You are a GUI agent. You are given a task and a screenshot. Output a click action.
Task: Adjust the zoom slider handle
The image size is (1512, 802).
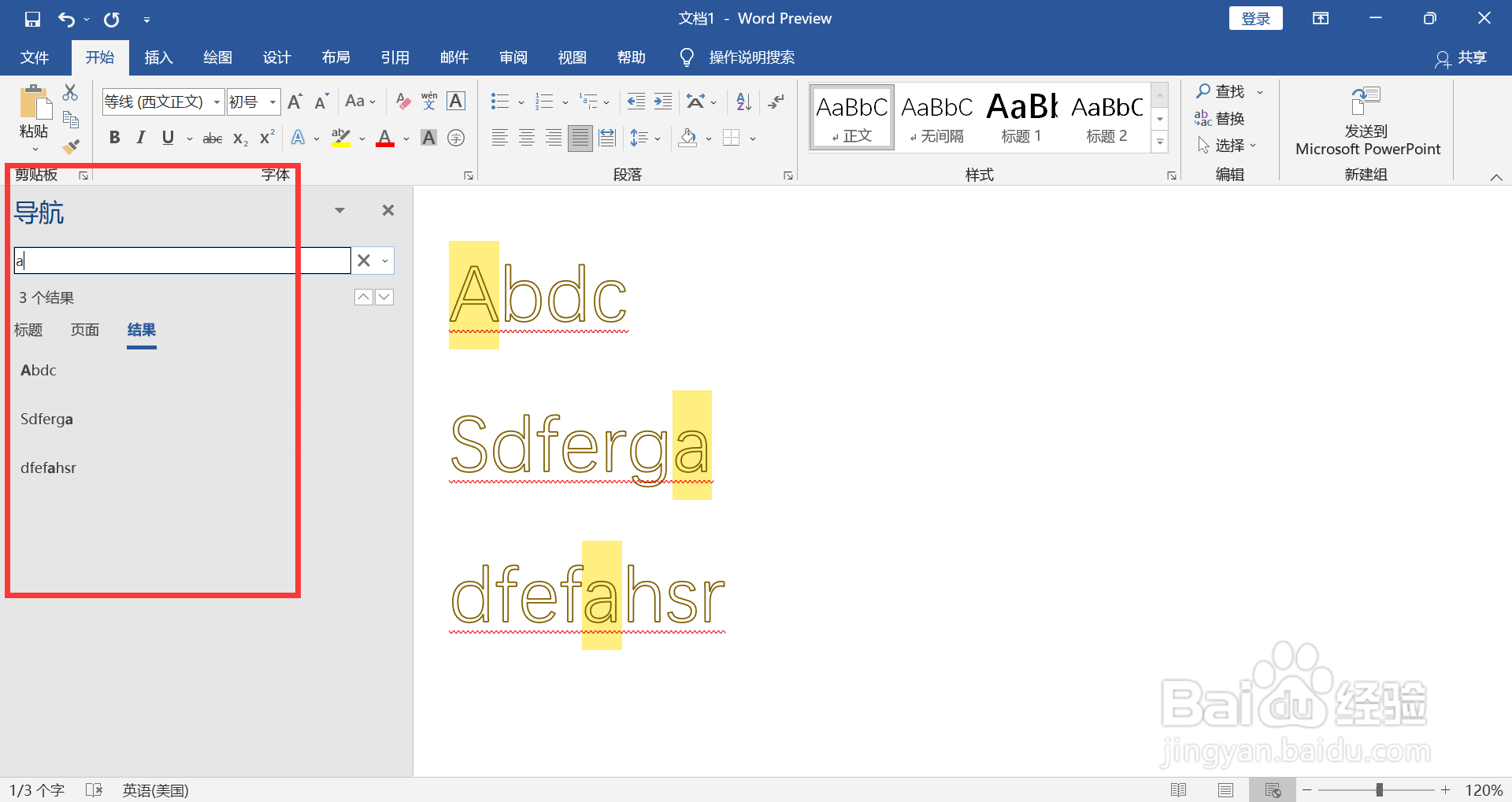point(1379,790)
